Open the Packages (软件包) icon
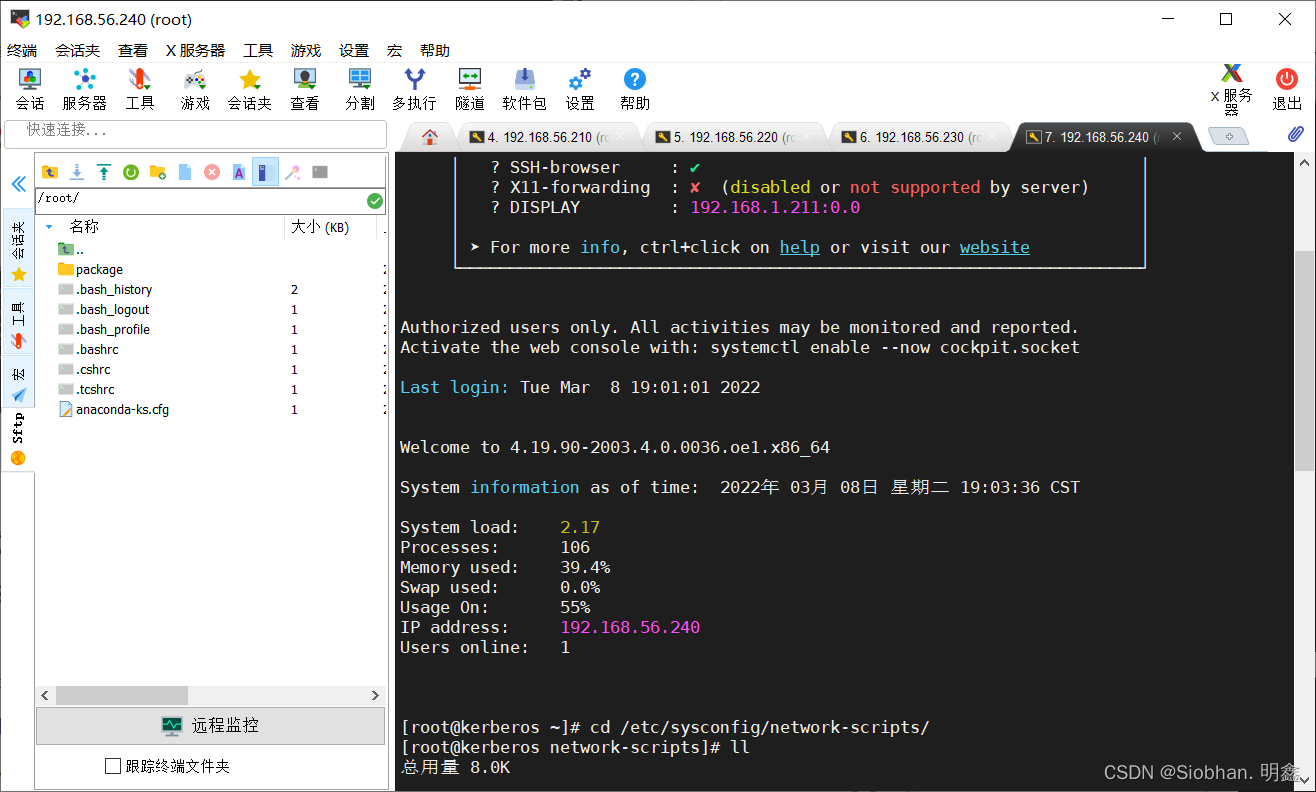 click(x=524, y=88)
